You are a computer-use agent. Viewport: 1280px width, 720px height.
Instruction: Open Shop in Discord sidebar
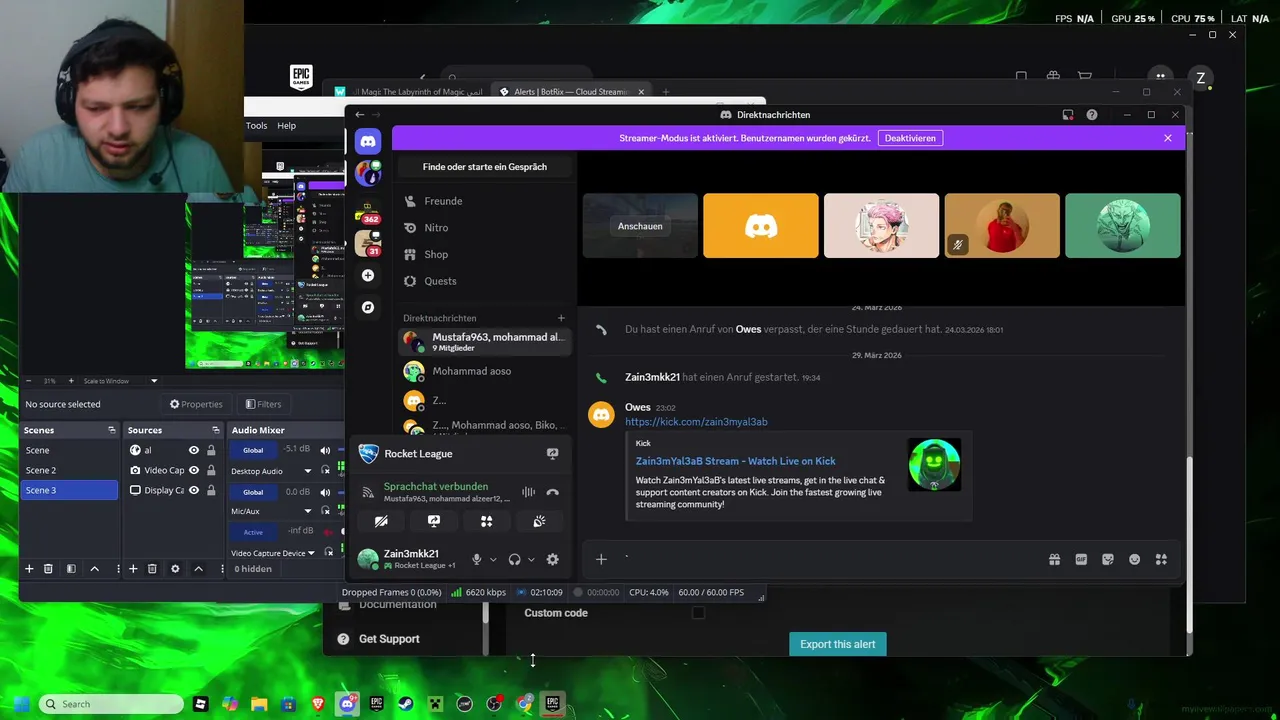(484, 255)
